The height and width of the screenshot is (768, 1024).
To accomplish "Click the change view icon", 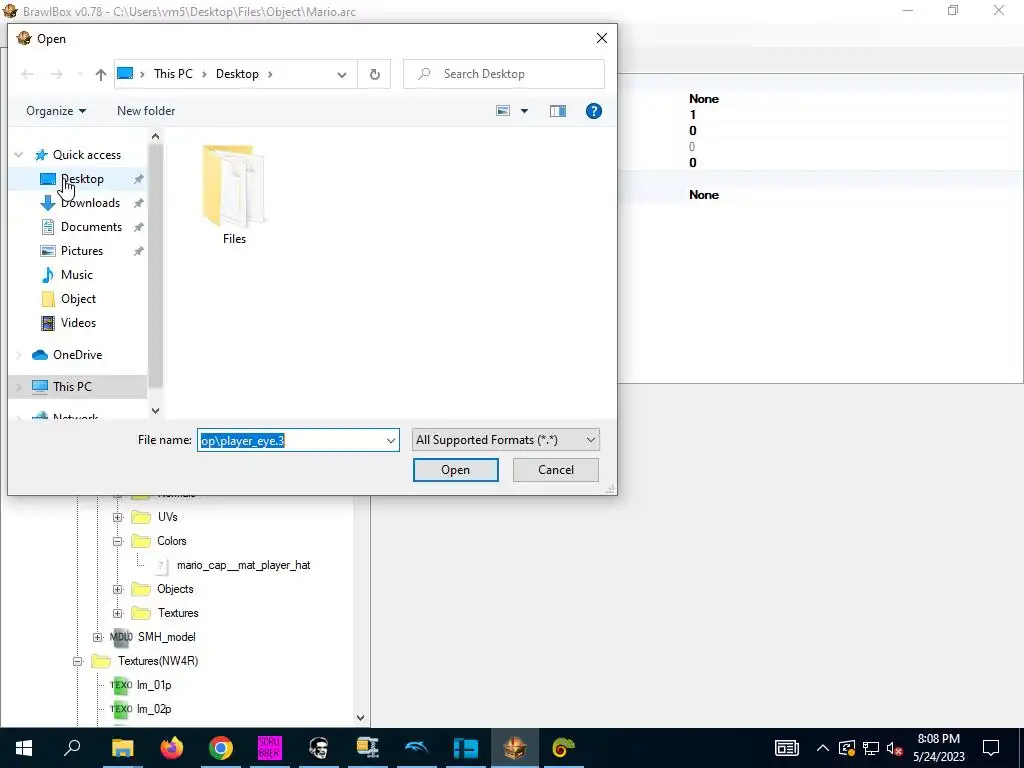I will 503,111.
